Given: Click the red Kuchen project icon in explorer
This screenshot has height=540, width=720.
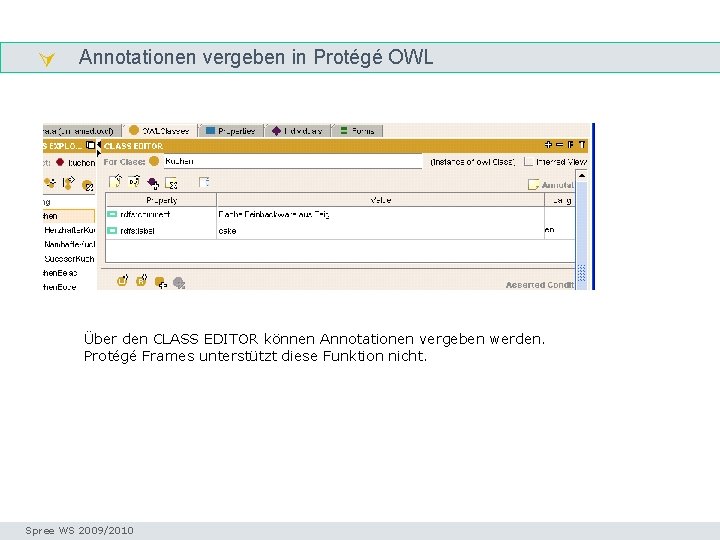Looking at the screenshot, I should [60, 162].
